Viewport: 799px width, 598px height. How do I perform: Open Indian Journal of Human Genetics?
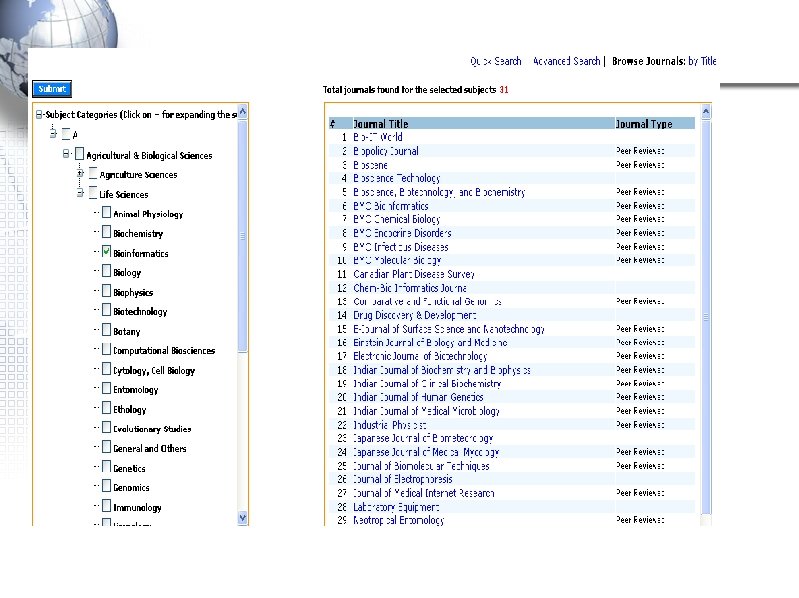418,397
